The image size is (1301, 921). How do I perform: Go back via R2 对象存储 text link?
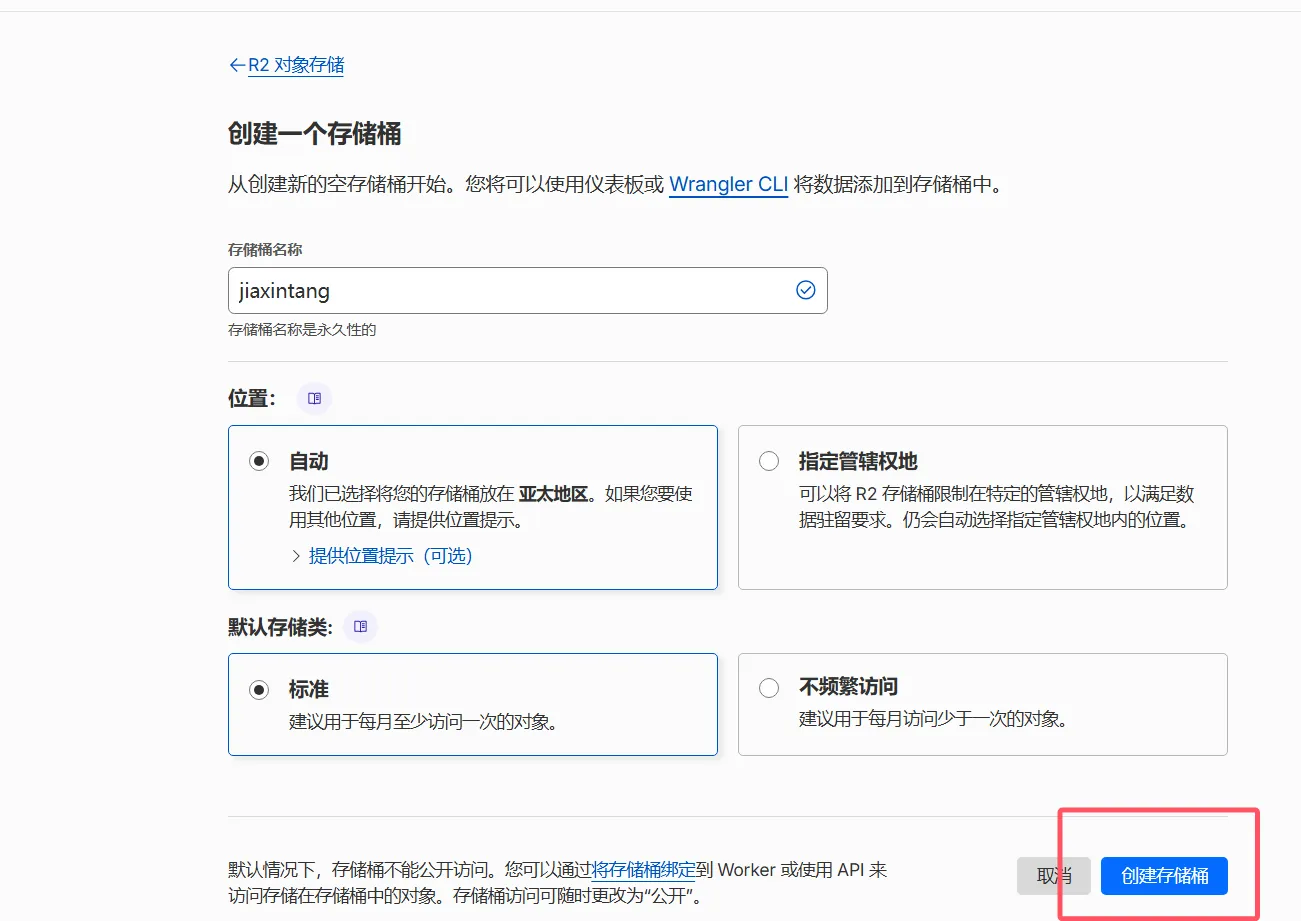[296, 65]
